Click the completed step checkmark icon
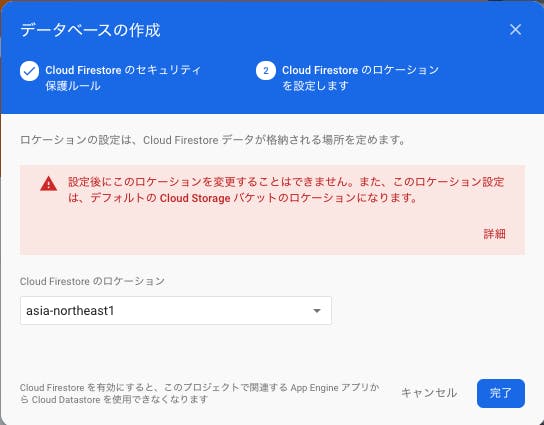Viewport: 544px width, 425px height. point(29,71)
